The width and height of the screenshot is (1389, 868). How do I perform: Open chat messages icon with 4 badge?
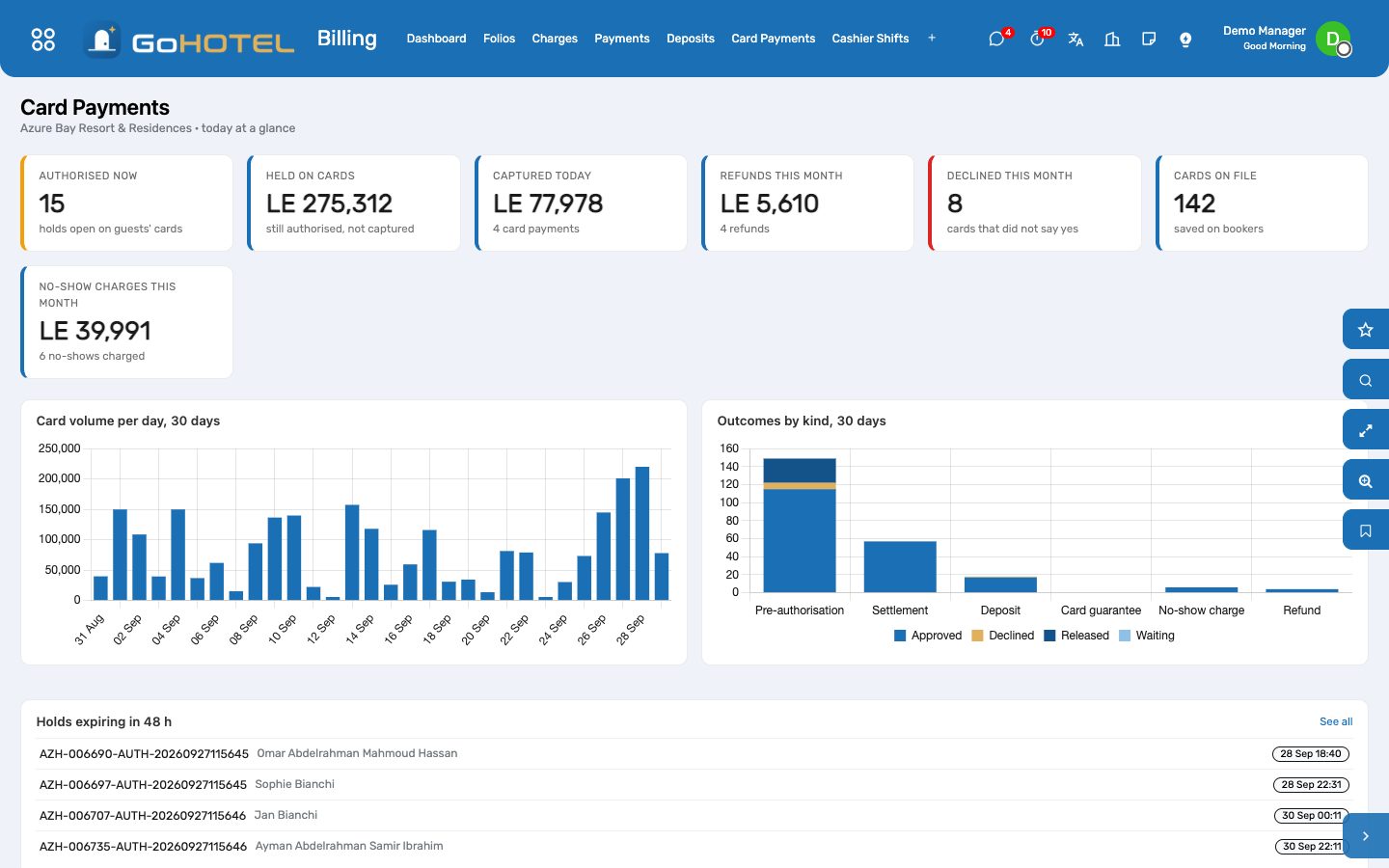[996, 39]
